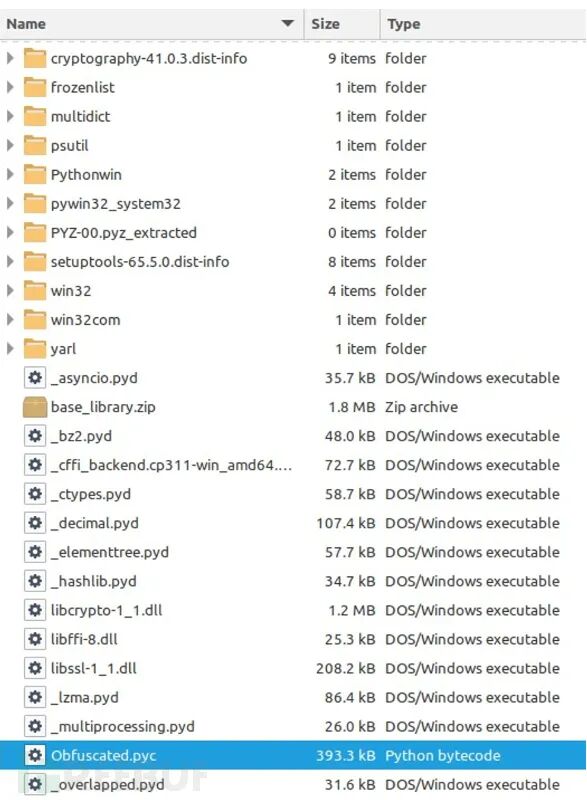
Task: Select the _multiprocessing.pyd file row
Action: [x=293, y=726]
